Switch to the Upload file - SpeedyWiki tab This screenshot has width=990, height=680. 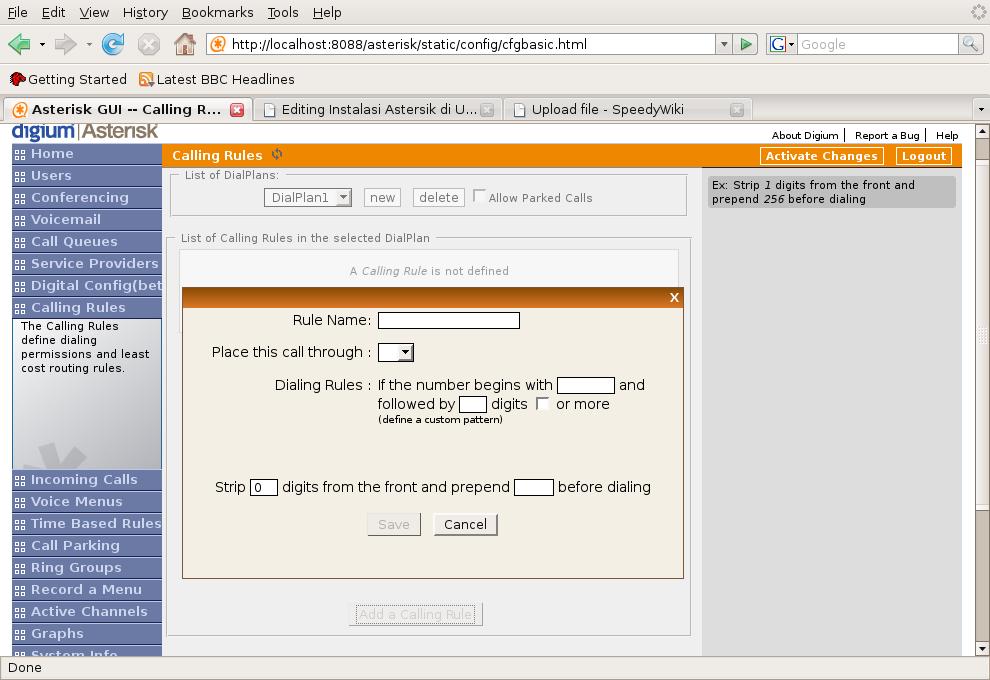[x=607, y=110]
